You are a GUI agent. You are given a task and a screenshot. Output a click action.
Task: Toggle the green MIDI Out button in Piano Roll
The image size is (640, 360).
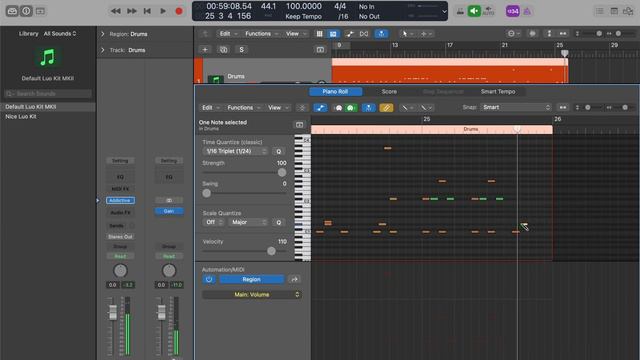pos(350,107)
